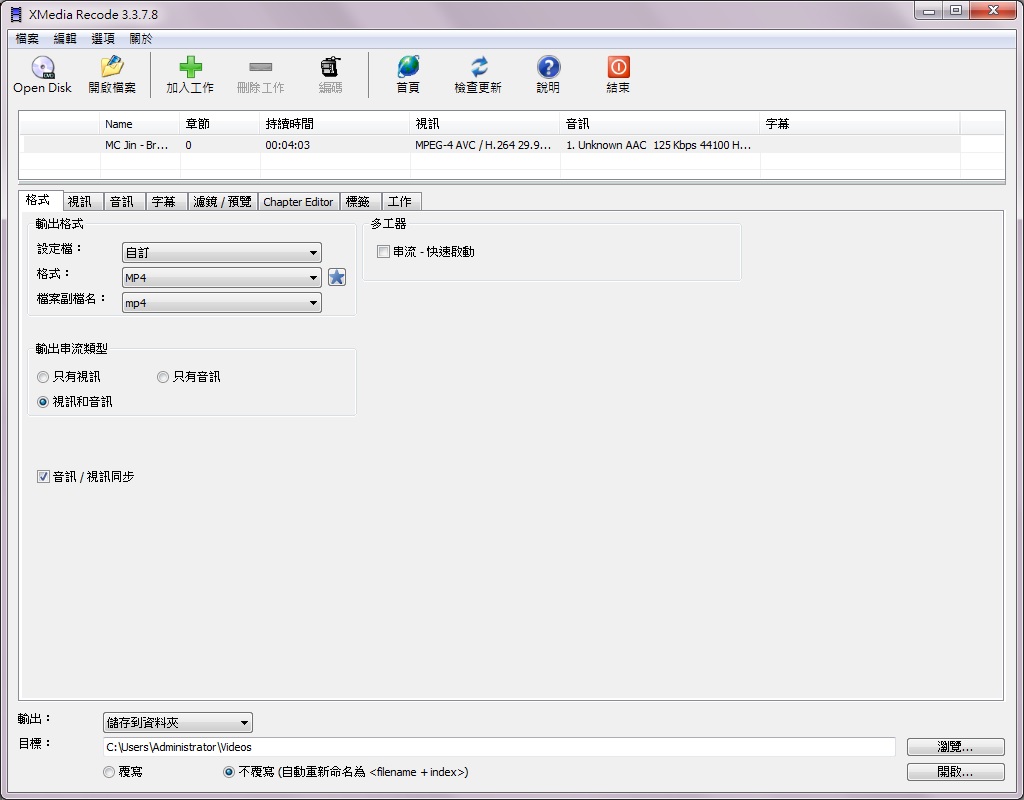1024x800 pixels.
Task: Add job using the 加入工作 plus icon
Action: coord(189,70)
